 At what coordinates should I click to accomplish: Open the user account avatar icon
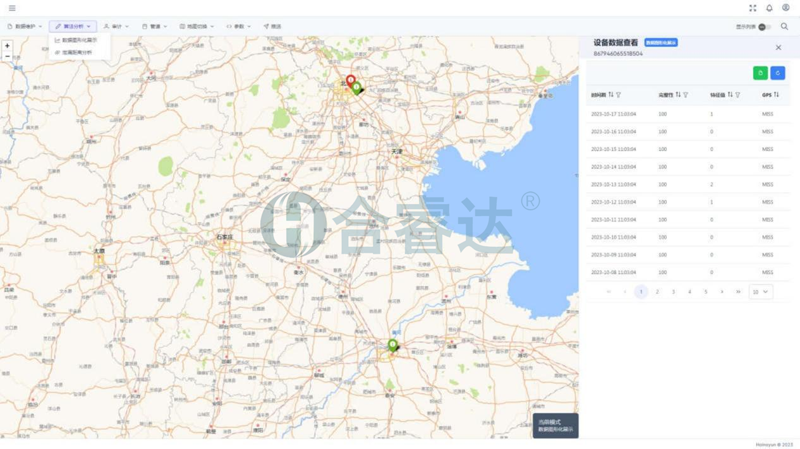786,8
